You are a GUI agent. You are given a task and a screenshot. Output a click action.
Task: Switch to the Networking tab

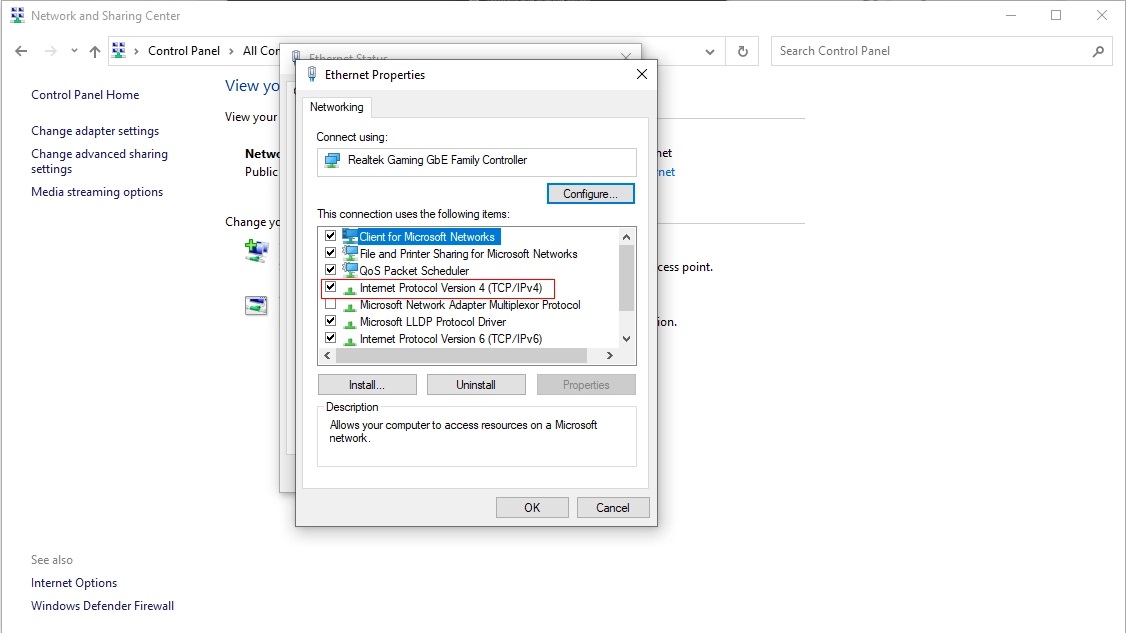(336, 107)
